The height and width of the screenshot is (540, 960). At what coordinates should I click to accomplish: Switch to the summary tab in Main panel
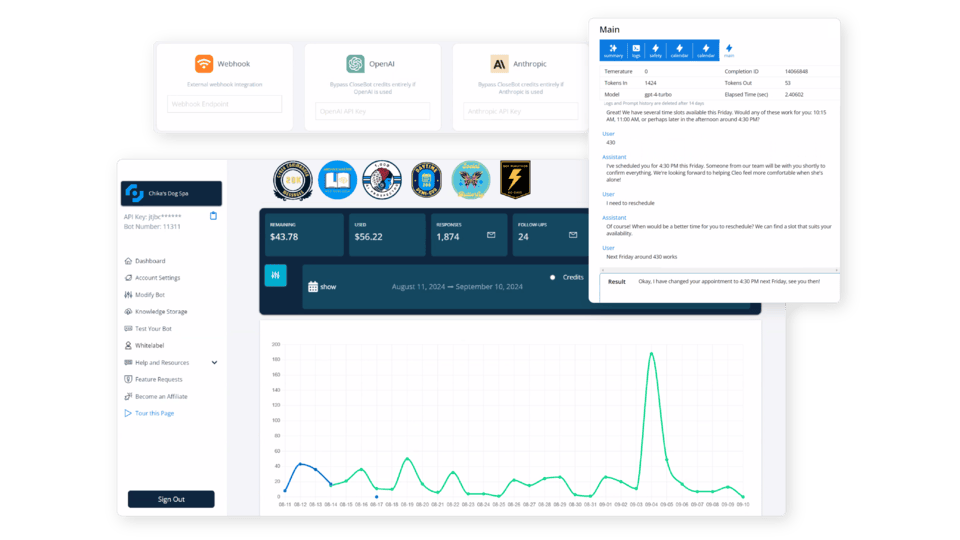point(613,50)
